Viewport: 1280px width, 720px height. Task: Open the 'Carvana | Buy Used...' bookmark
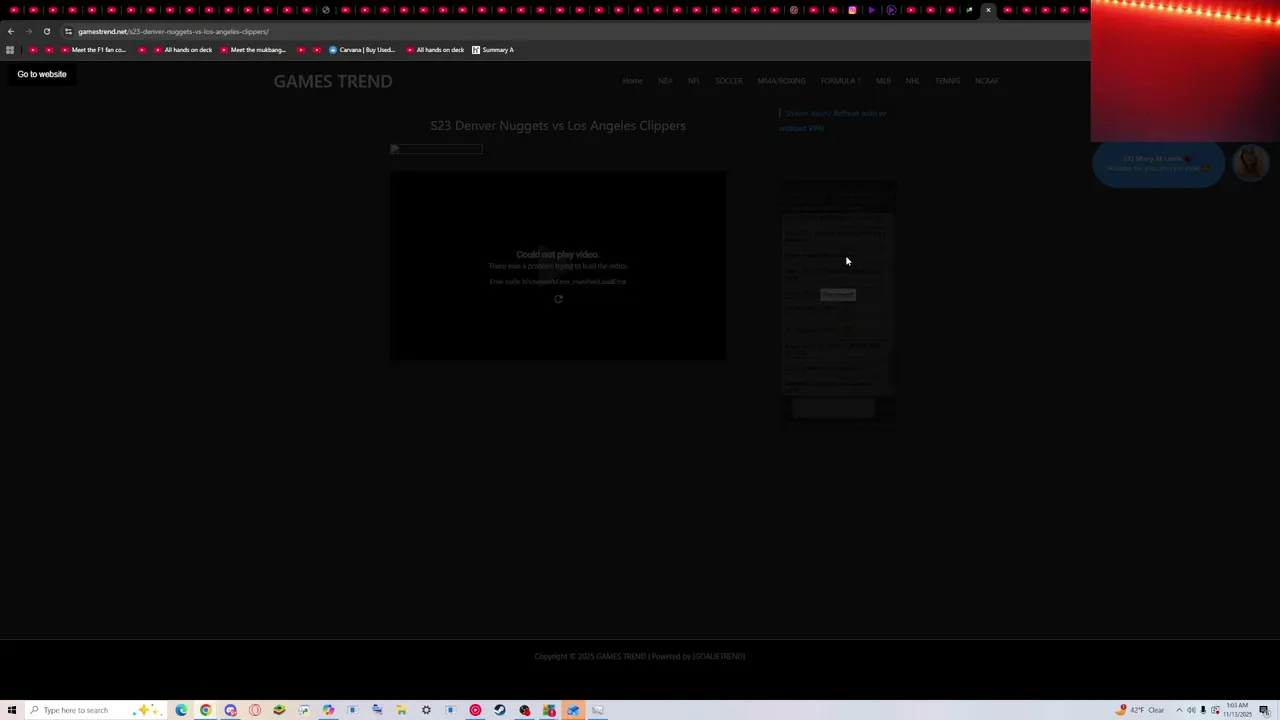(x=362, y=50)
